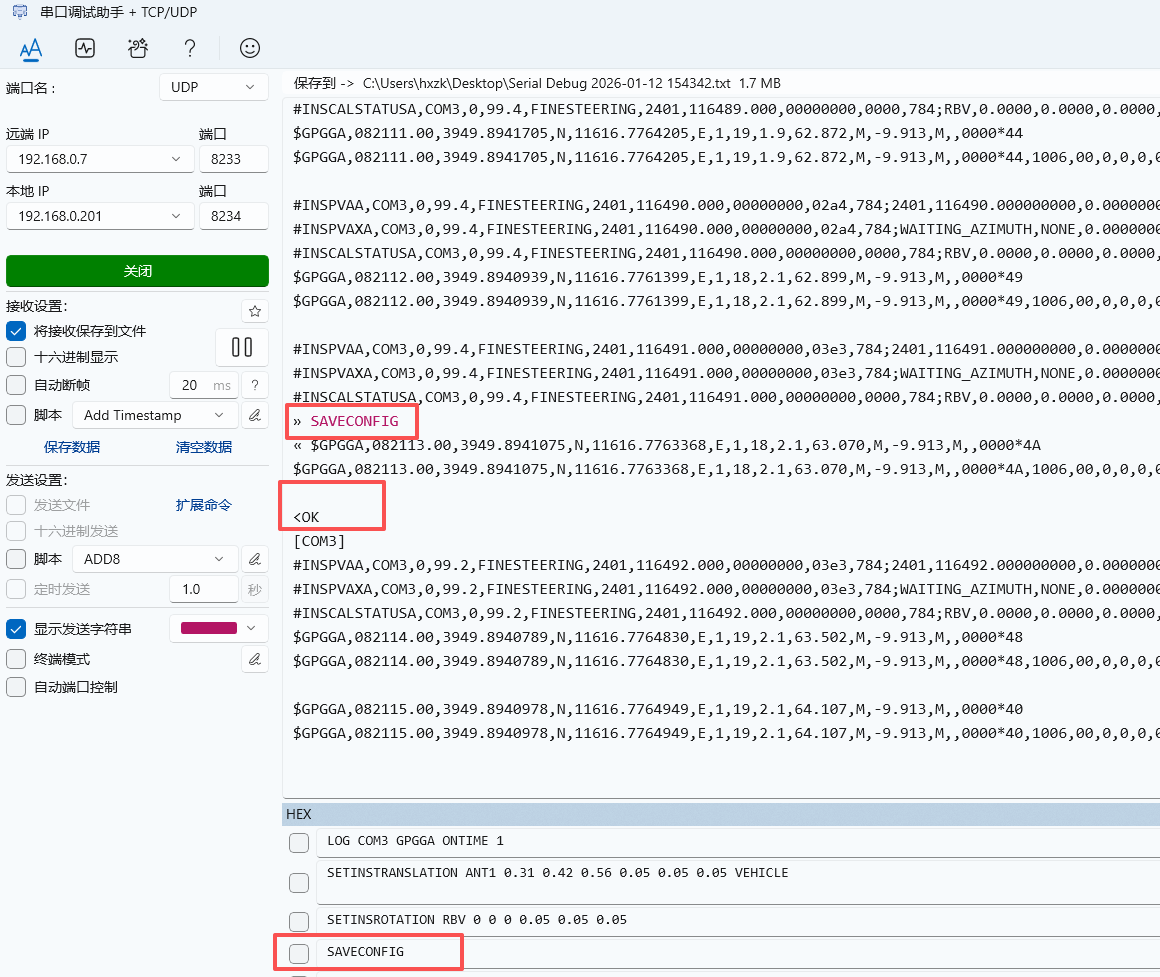Pause receiving with the pause icon
Viewport: 1160px width, 977px height.
tap(242, 347)
